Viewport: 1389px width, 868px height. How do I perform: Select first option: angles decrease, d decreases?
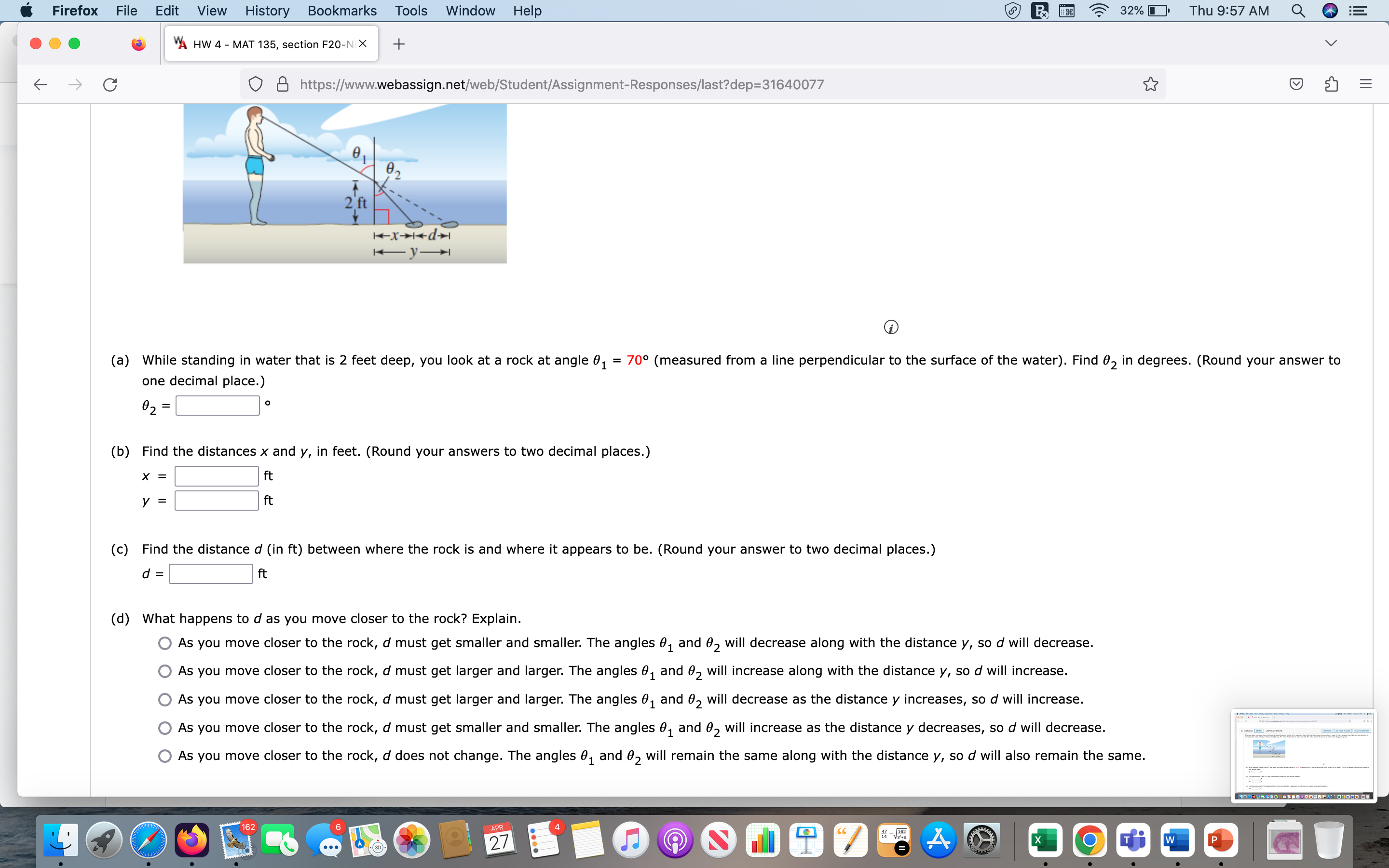(x=165, y=643)
